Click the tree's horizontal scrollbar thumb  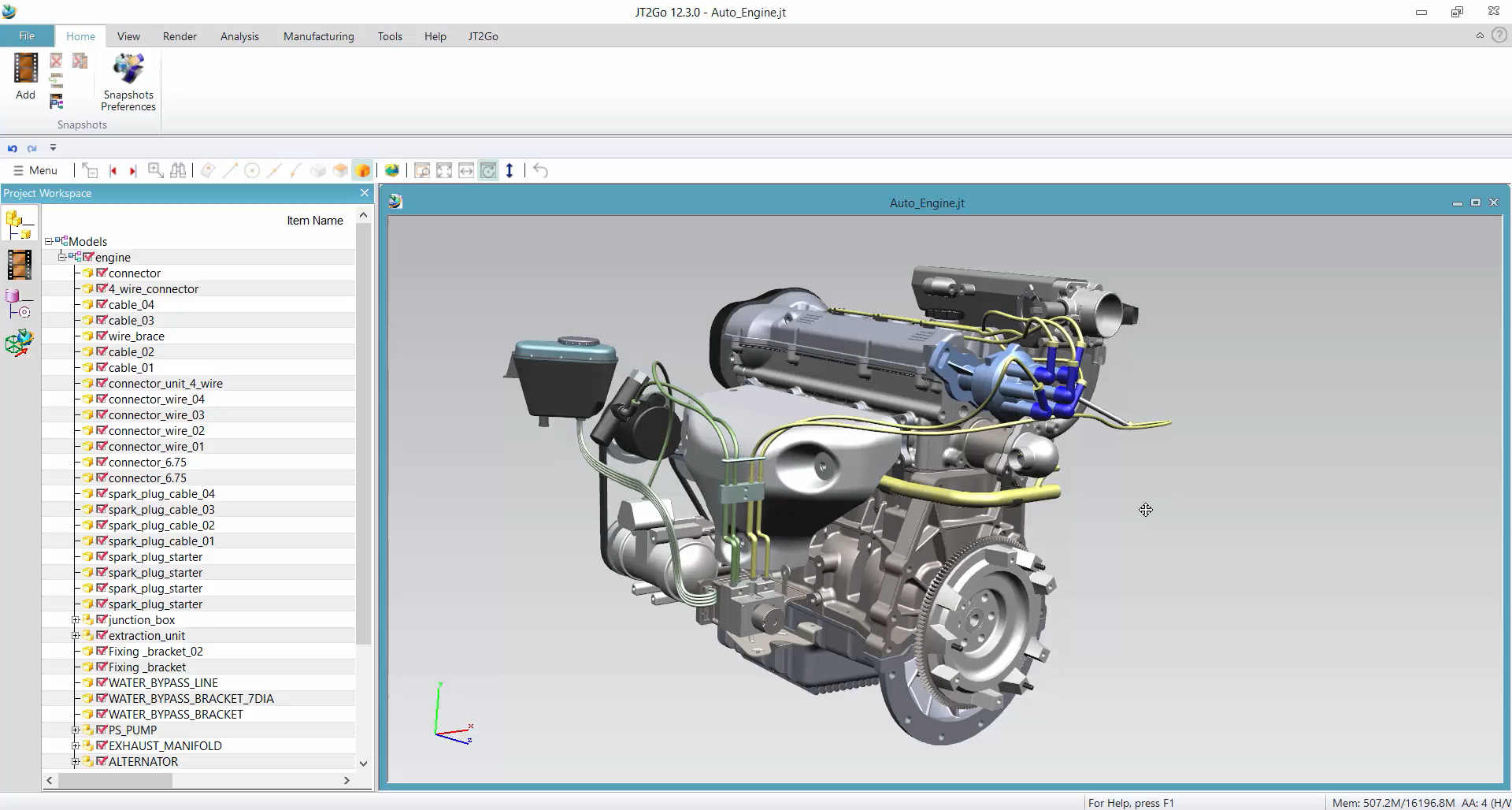[x=115, y=780]
